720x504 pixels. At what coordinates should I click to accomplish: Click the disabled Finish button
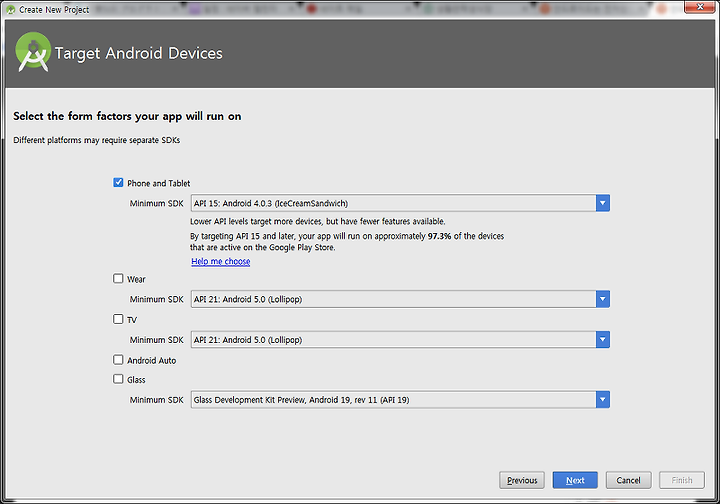coord(682,480)
